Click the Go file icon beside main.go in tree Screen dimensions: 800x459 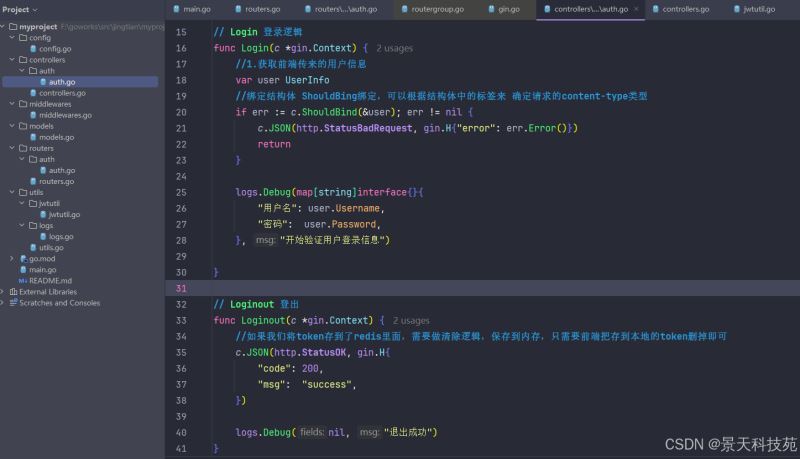click(23, 270)
